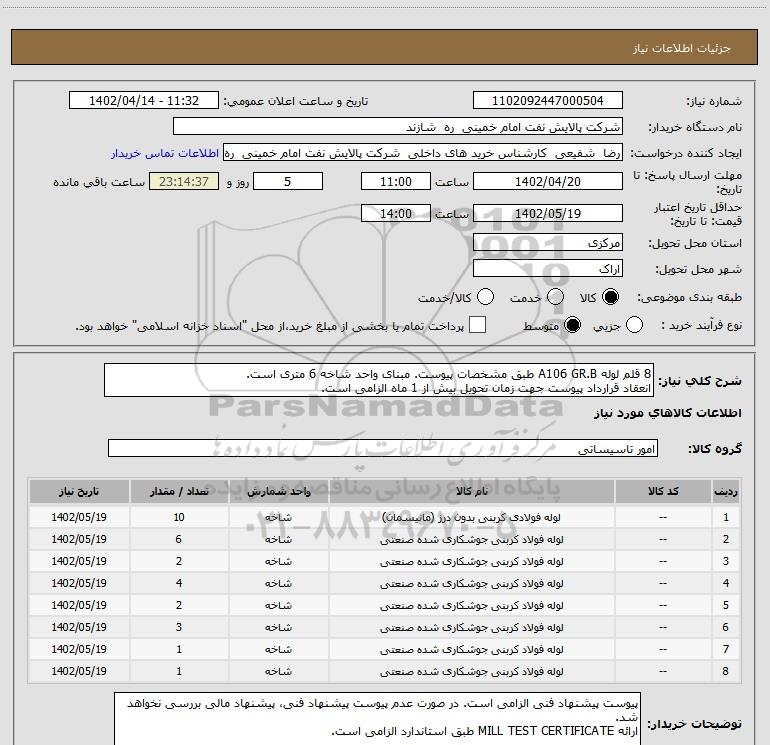Click the اطلاعات کالاهای مورد نیاز section heading
The image size is (770, 745).
pyautogui.click(x=668, y=413)
